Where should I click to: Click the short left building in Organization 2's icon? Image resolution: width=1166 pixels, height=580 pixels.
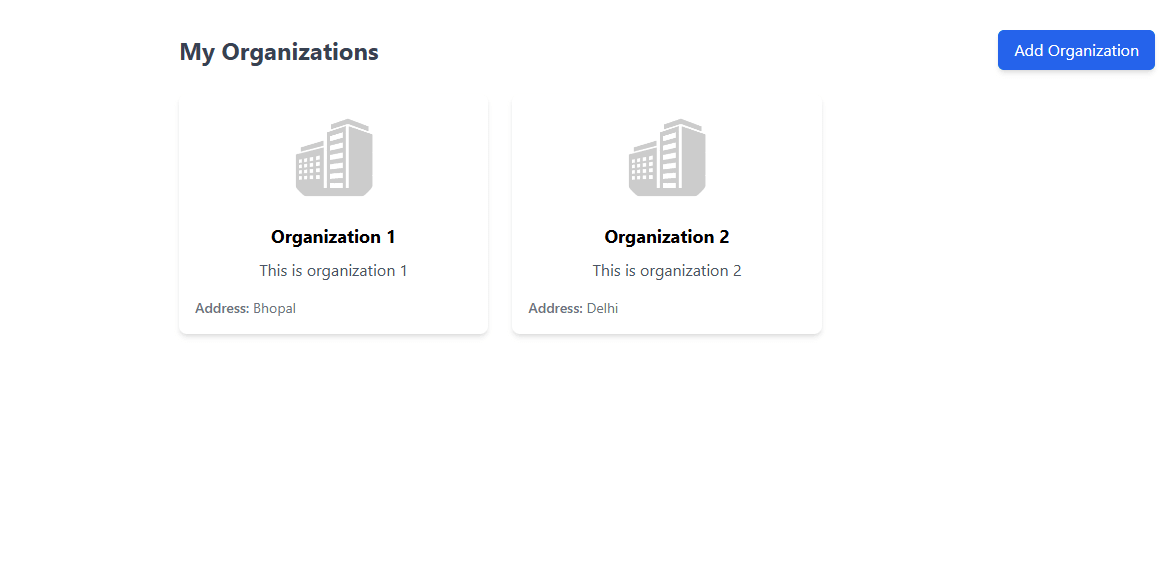[643, 168]
